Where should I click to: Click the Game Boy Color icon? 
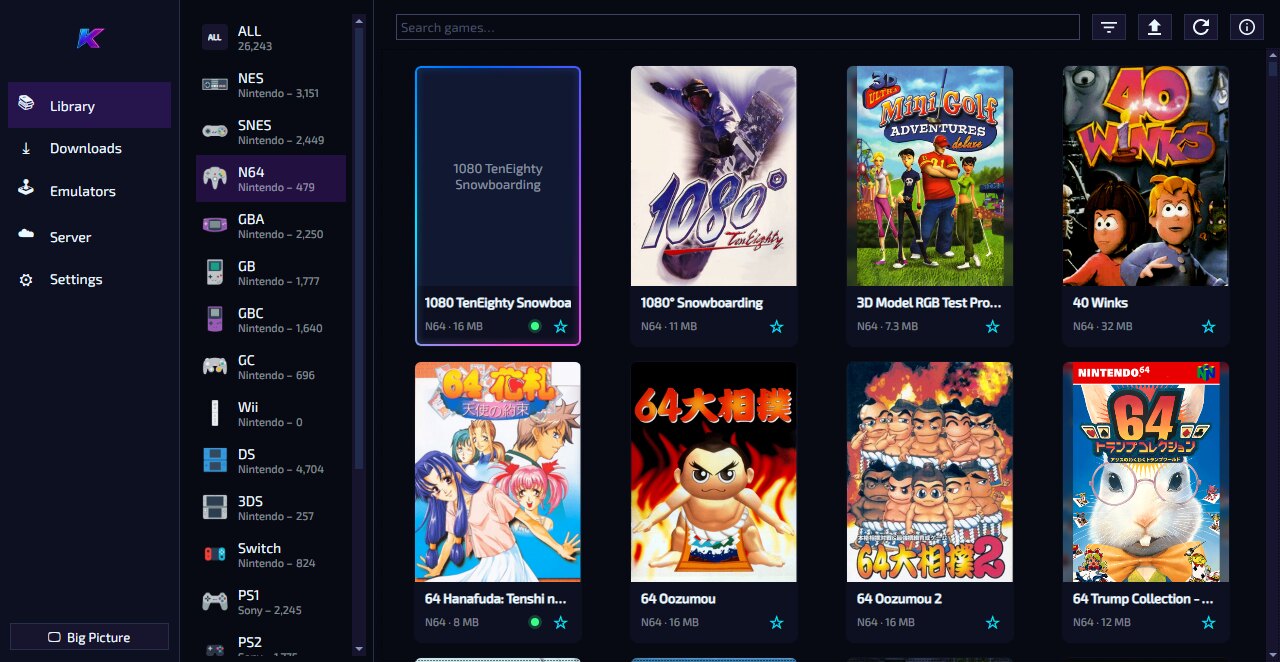tap(214, 320)
